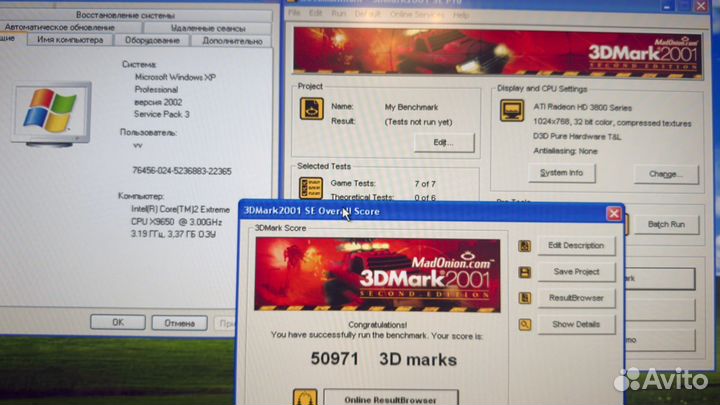Switch to the Имя компьютера tab
Screen dimensions: 720x405
coord(70,40)
